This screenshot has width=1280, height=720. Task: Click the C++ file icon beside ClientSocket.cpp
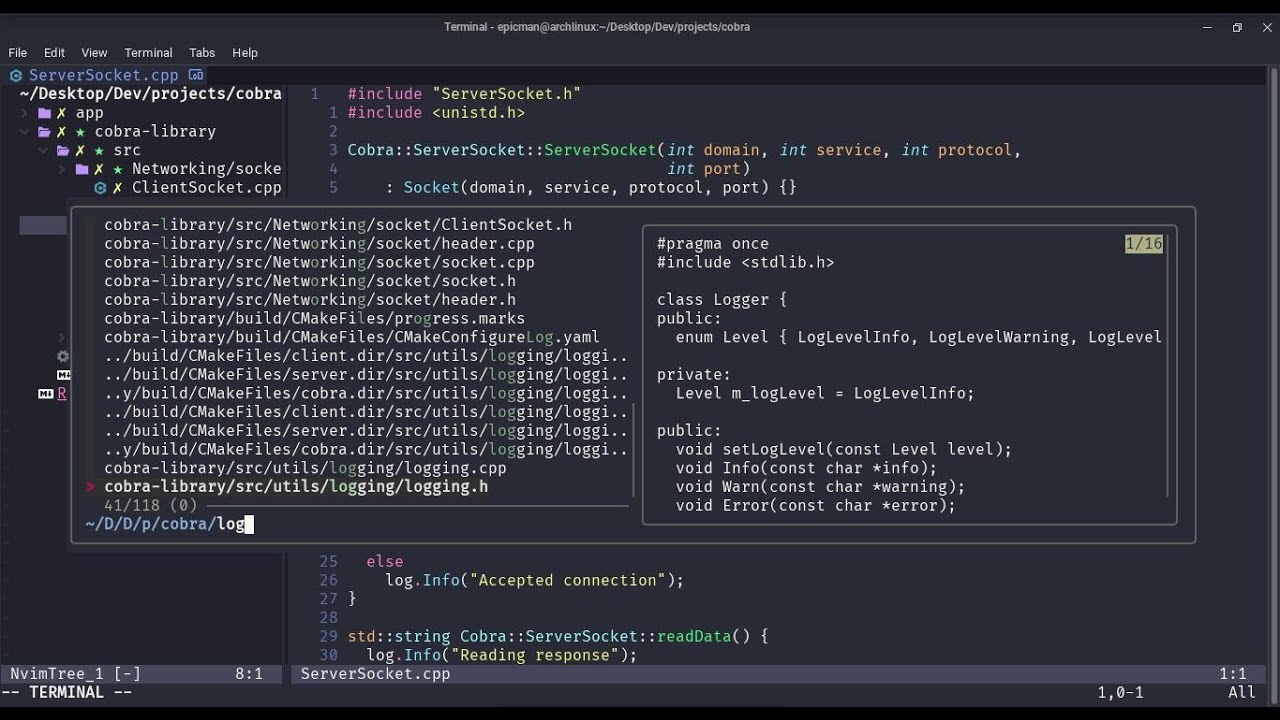(x=100, y=188)
